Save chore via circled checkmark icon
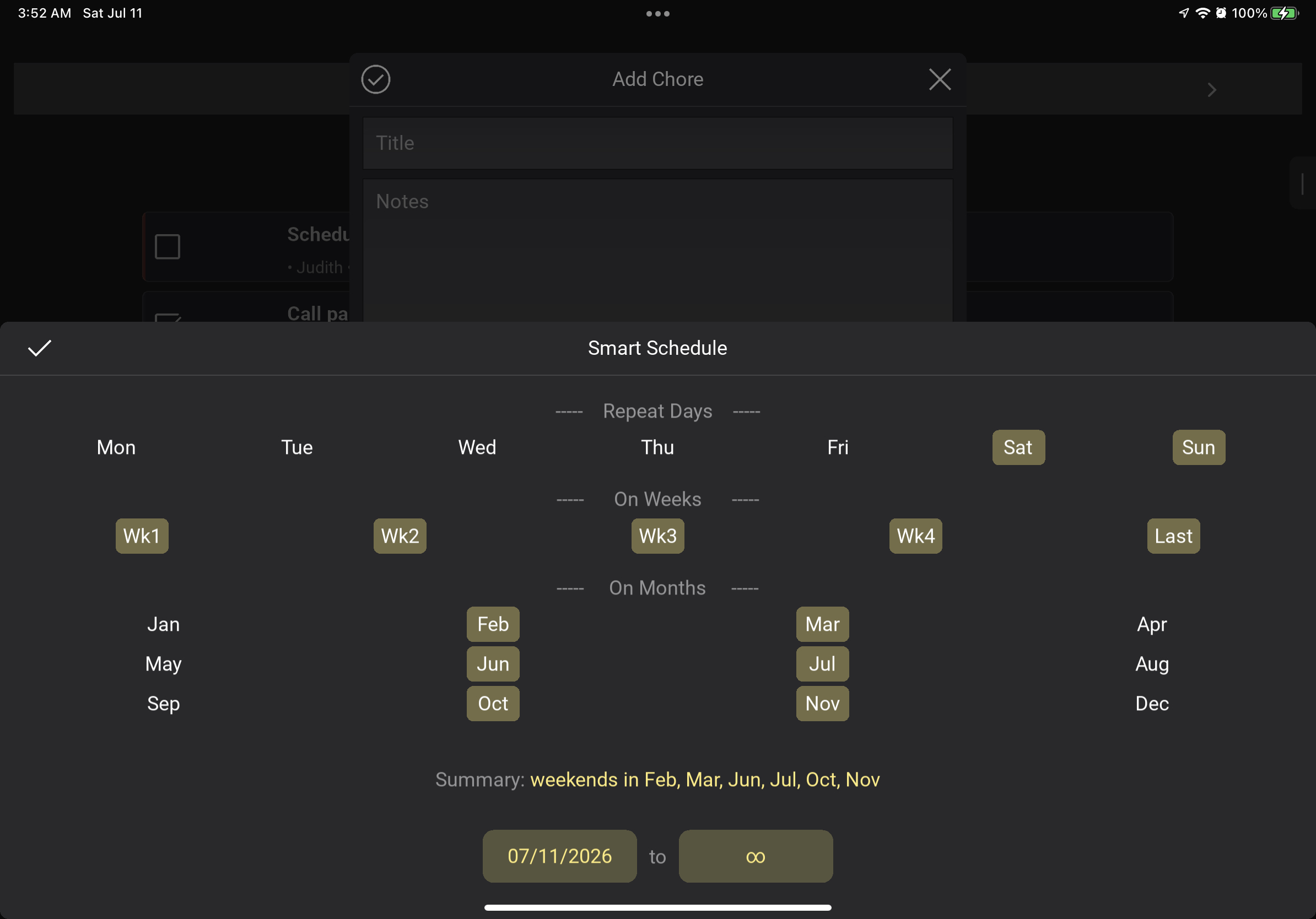 pyautogui.click(x=375, y=79)
